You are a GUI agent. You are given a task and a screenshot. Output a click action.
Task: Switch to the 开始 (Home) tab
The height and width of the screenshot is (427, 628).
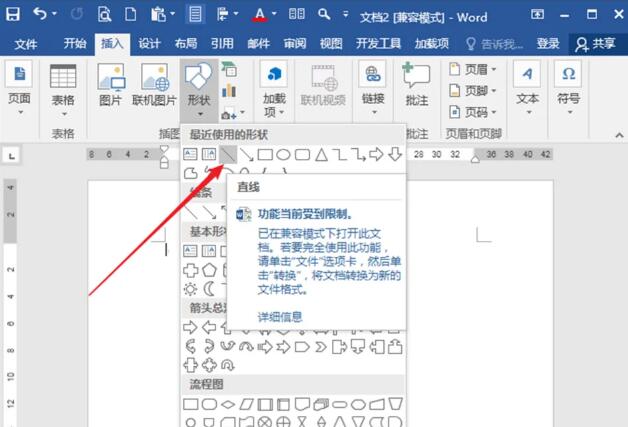(x=75, y=43)
